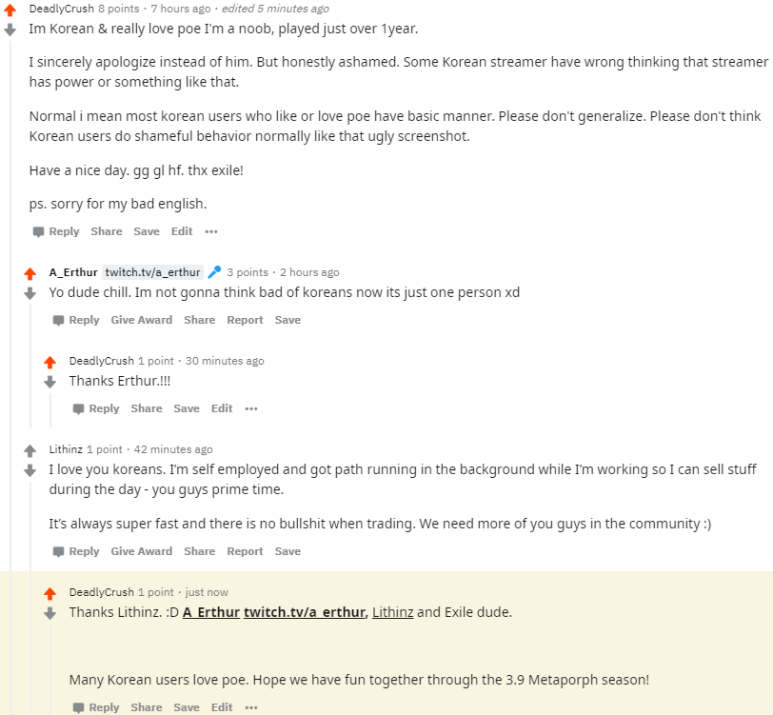
Task: Downvote Lithinz's comment
Action: [30, 470]
